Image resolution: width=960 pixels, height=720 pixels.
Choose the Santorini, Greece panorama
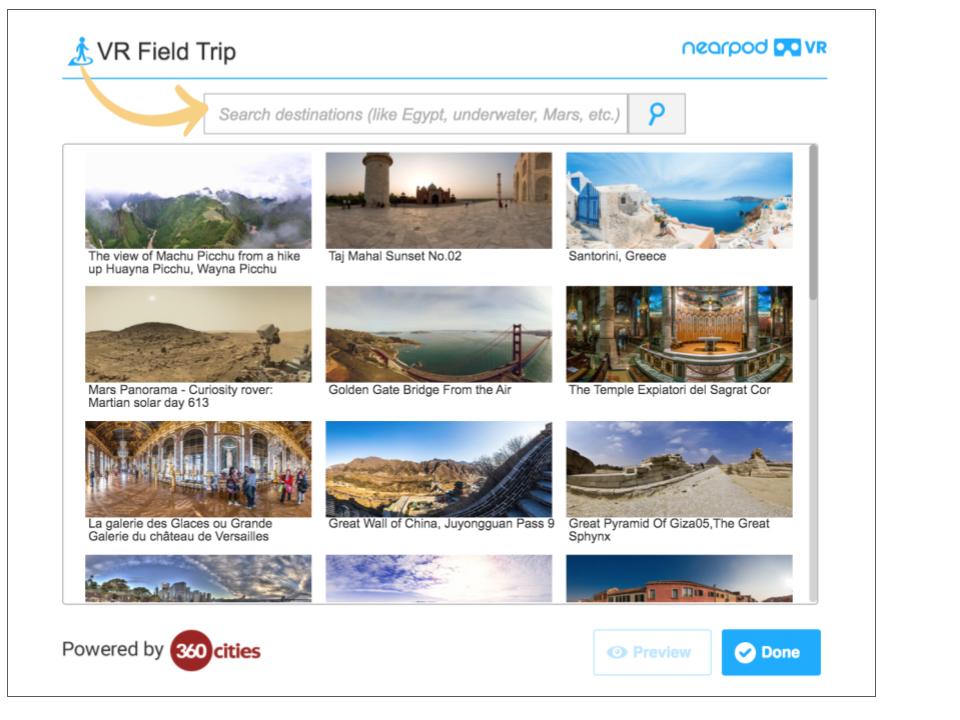pos(679,201)
